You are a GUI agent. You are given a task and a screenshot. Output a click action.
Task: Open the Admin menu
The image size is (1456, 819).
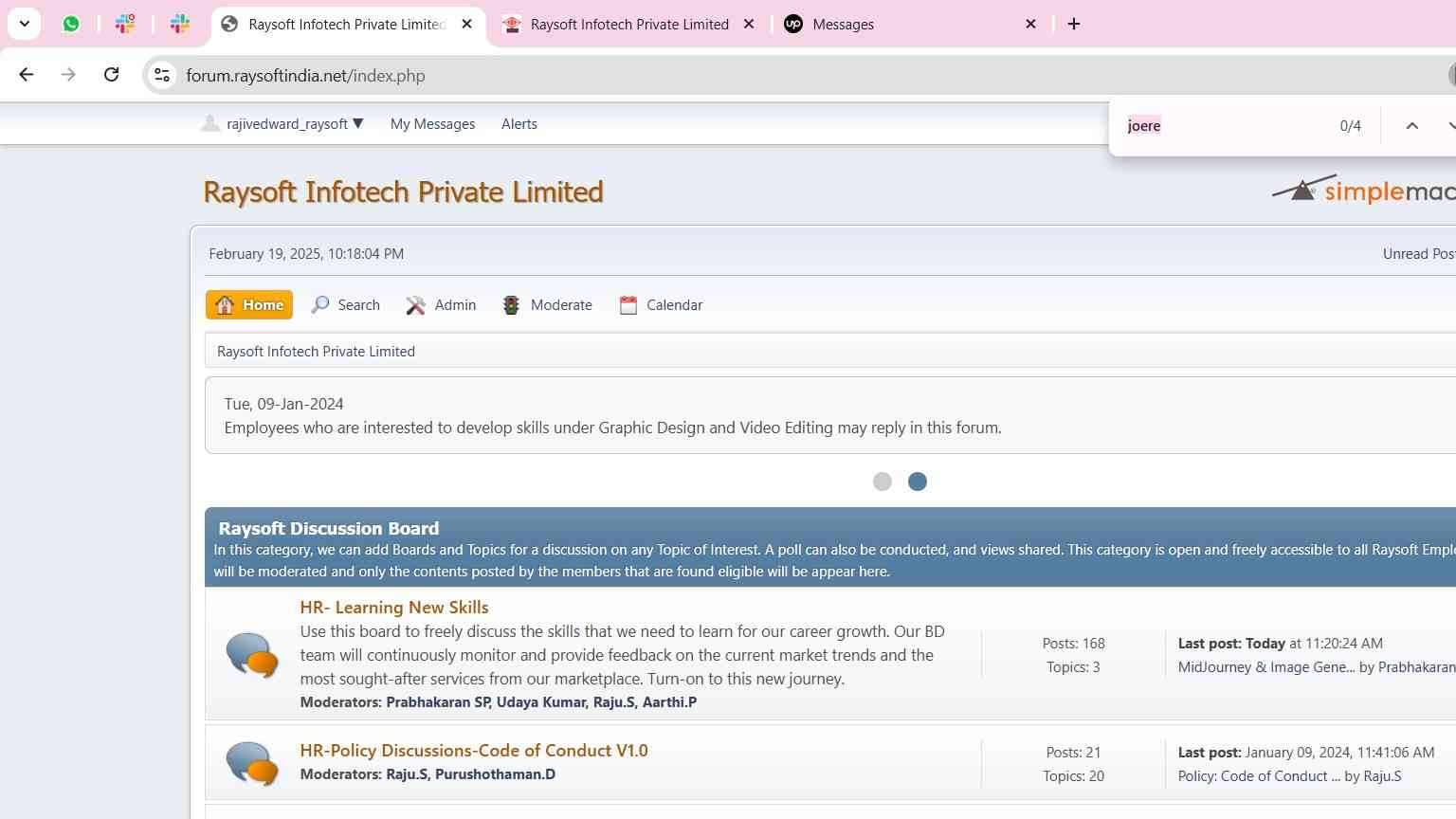[x=441, y=304]
